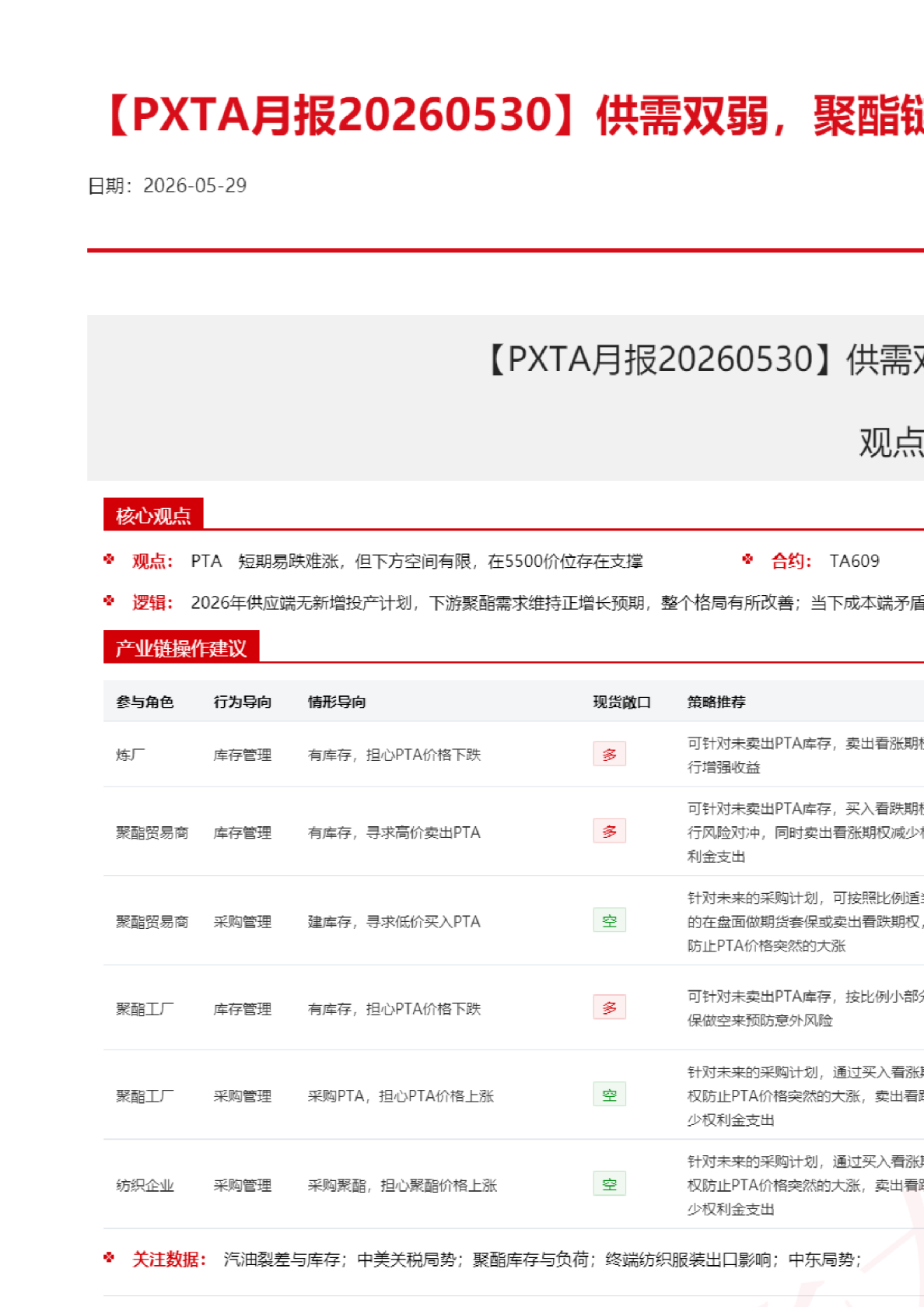Select the text 采购PTA，担心PTA价格上涨

401,1096
